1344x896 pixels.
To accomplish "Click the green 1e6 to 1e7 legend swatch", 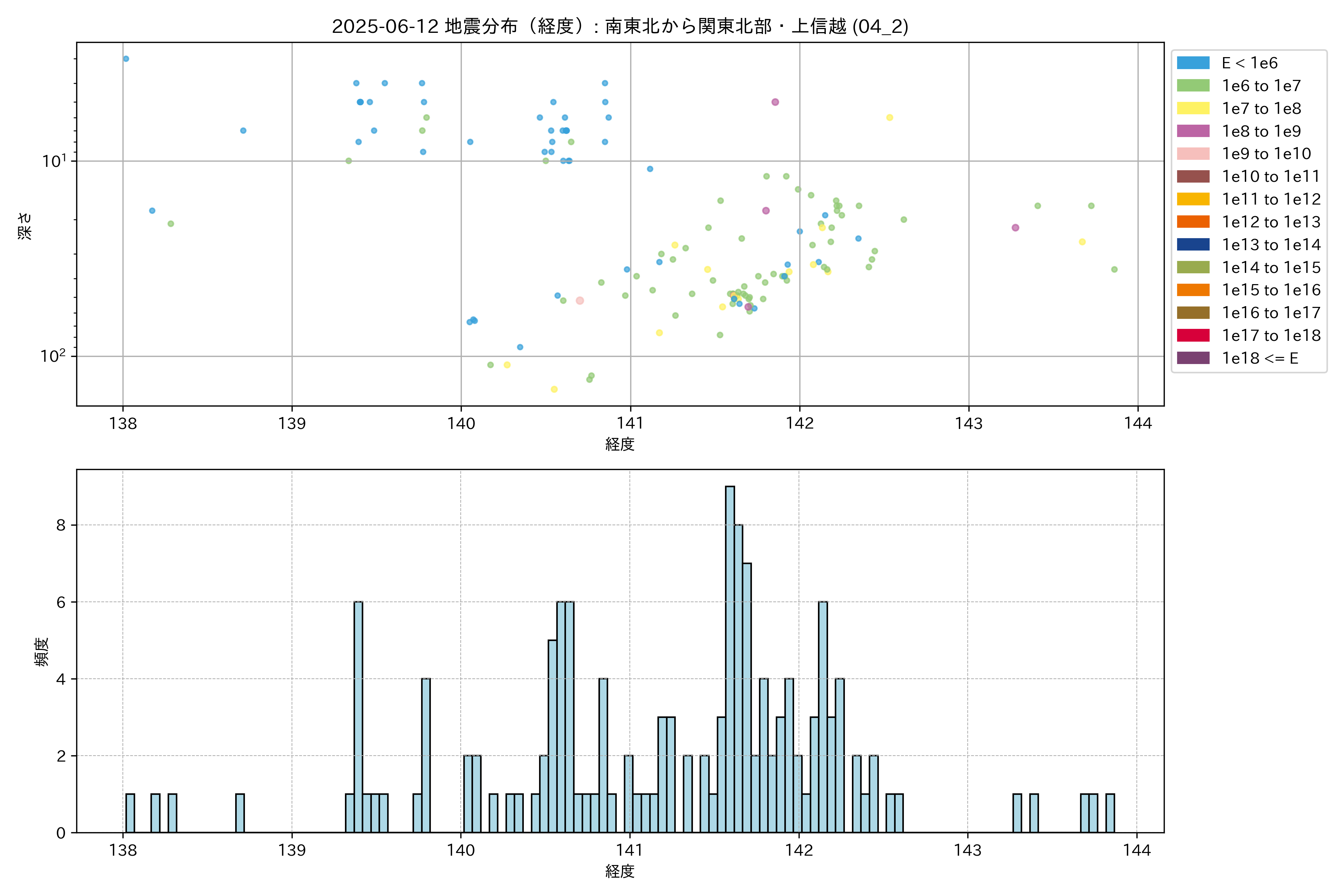I will pos(1193,86).
